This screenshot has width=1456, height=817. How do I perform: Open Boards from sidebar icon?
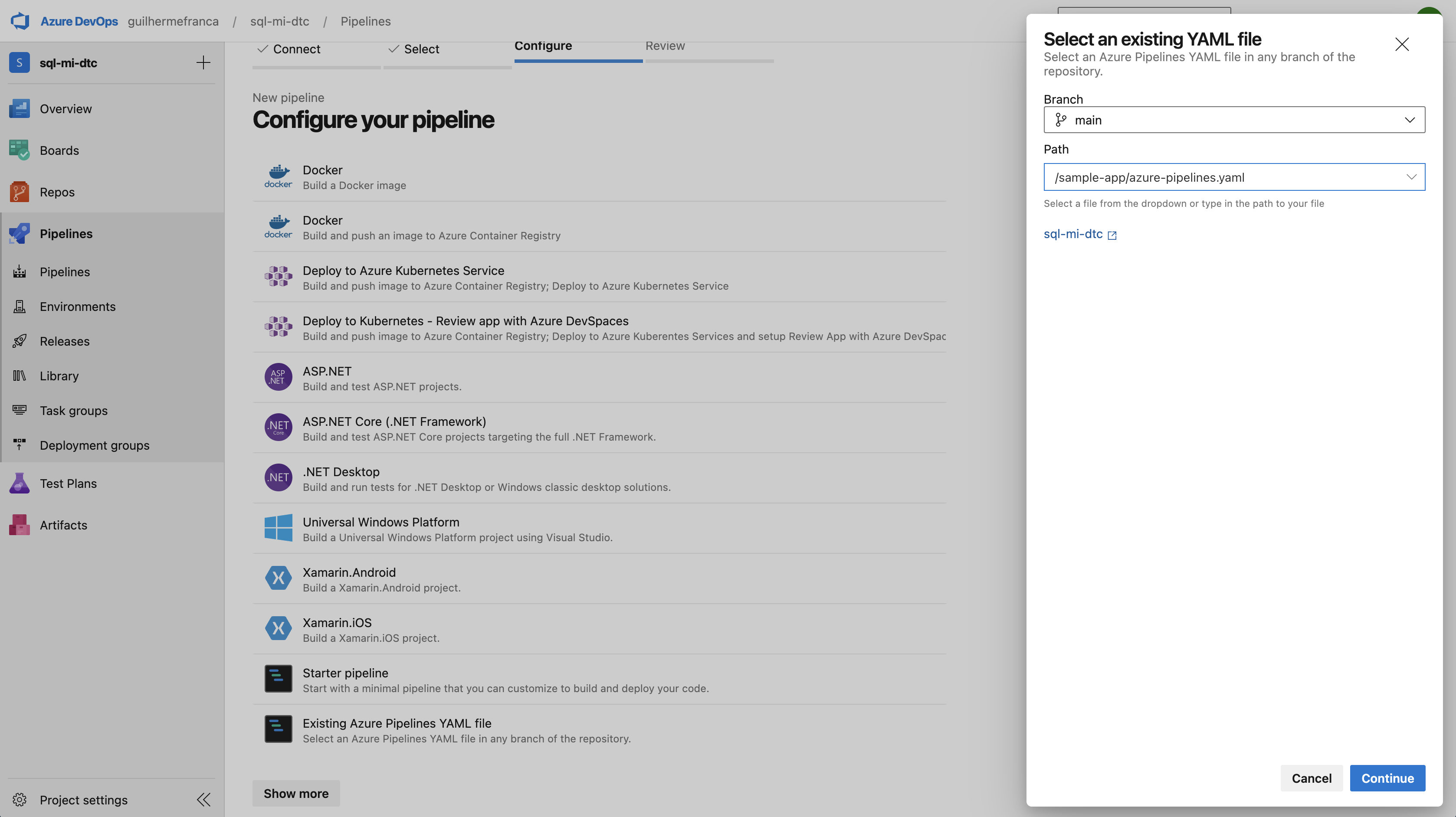pos(19,150)
